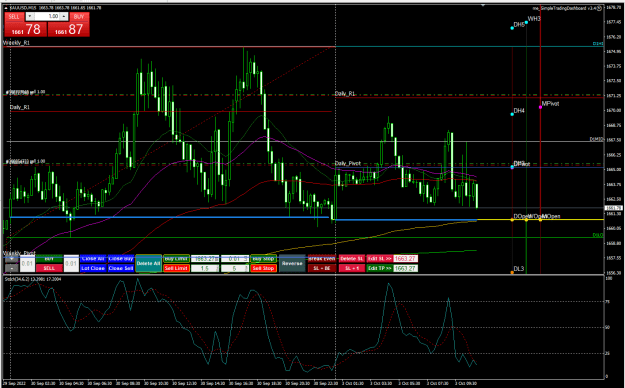The image size is (625, 388).
Task: Click the SELL button in the one-click trading panel
Action: pos(14,16)
